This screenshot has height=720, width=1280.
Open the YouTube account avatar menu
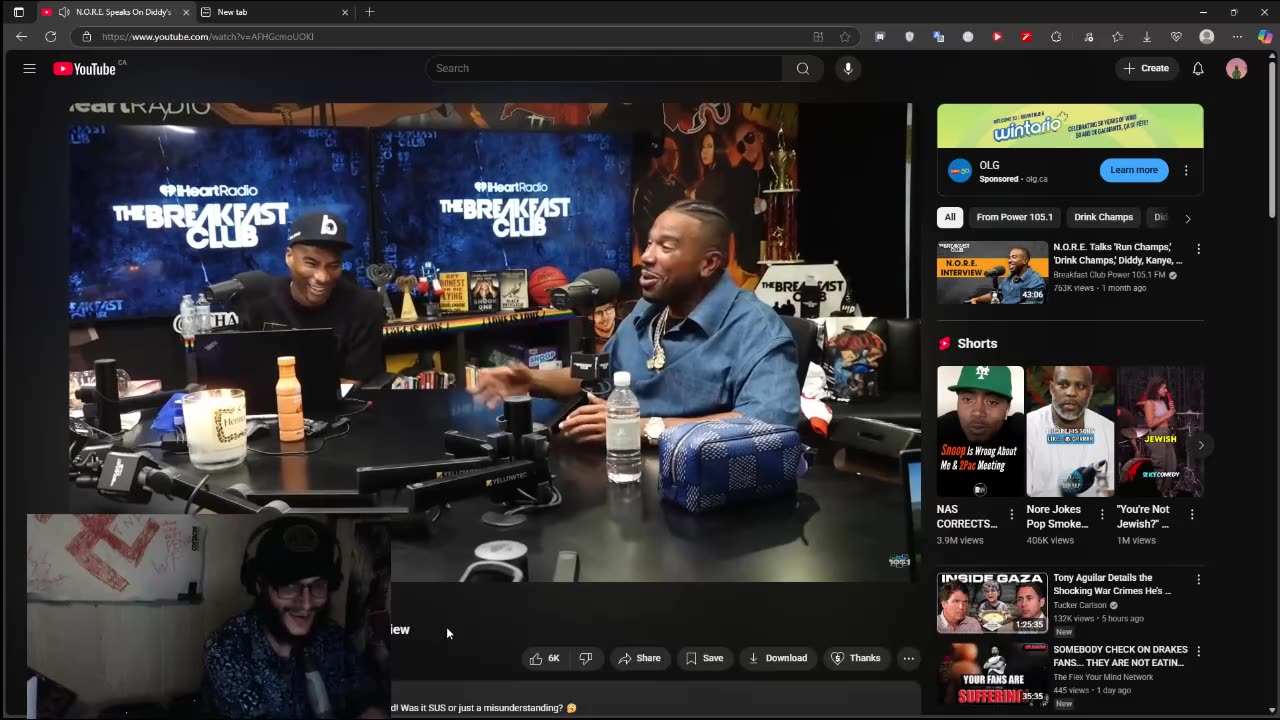(x=1237, y=68)
